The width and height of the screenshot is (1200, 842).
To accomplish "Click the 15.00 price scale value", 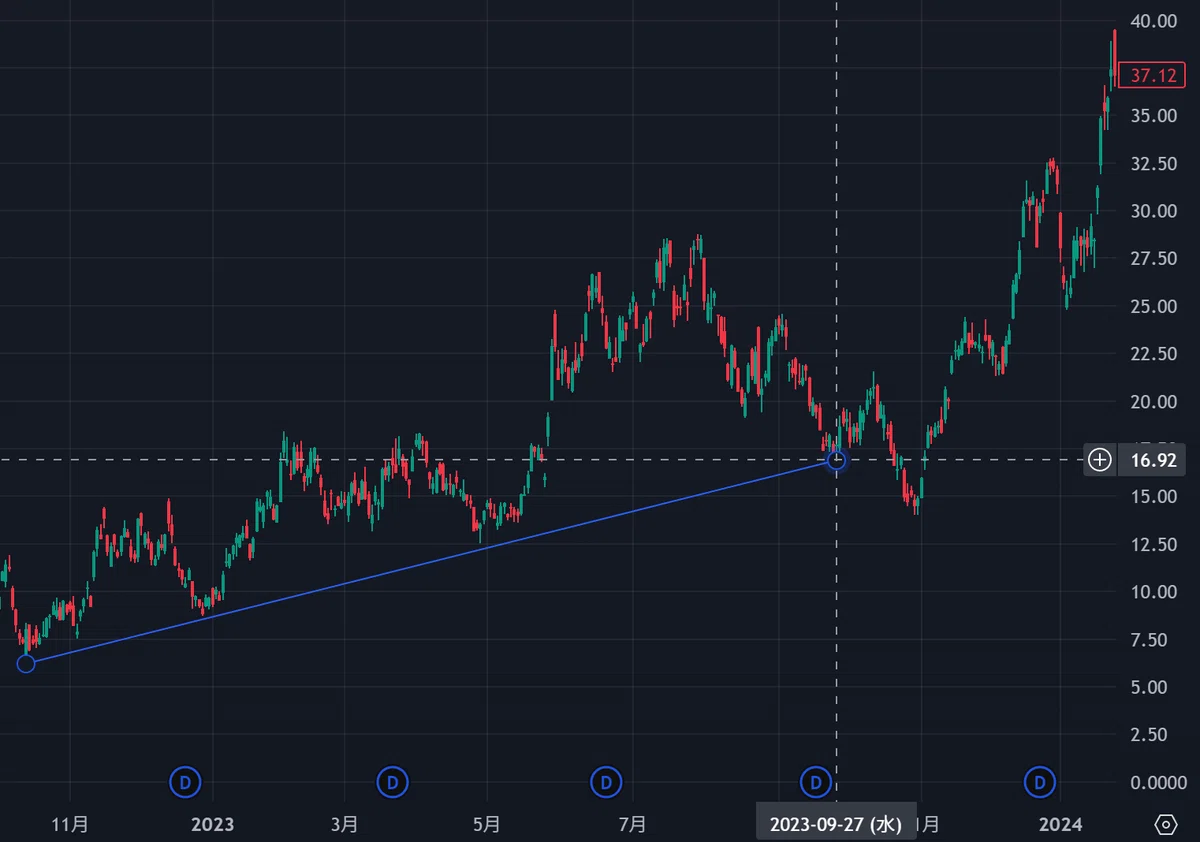I will click(1153, 497).
